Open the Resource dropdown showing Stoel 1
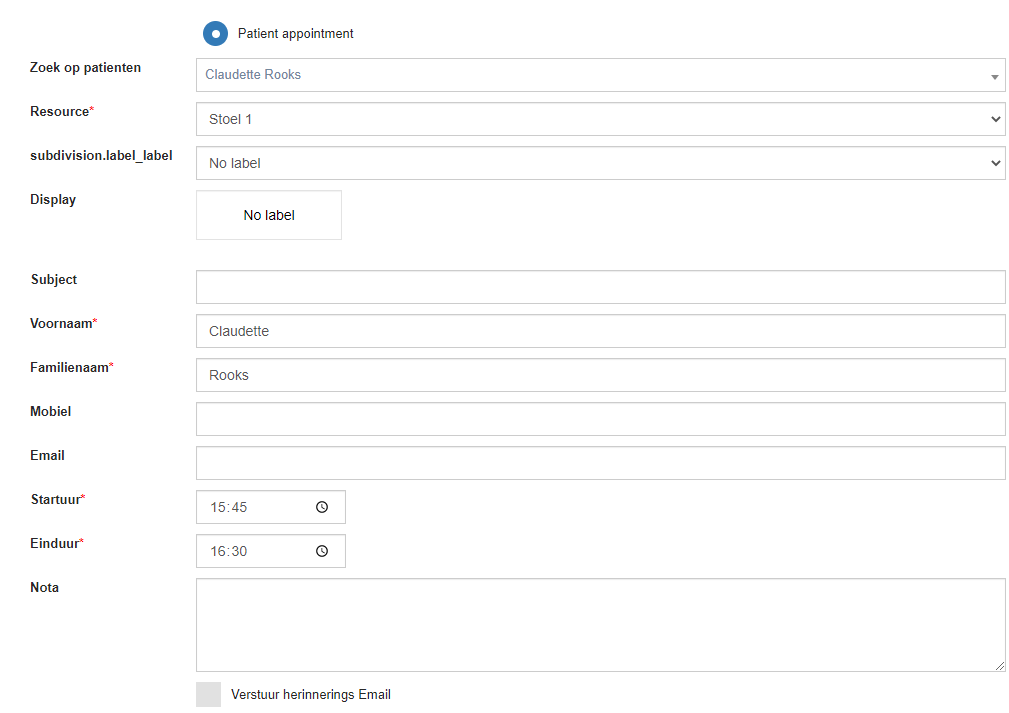 (x=600, y=119)
